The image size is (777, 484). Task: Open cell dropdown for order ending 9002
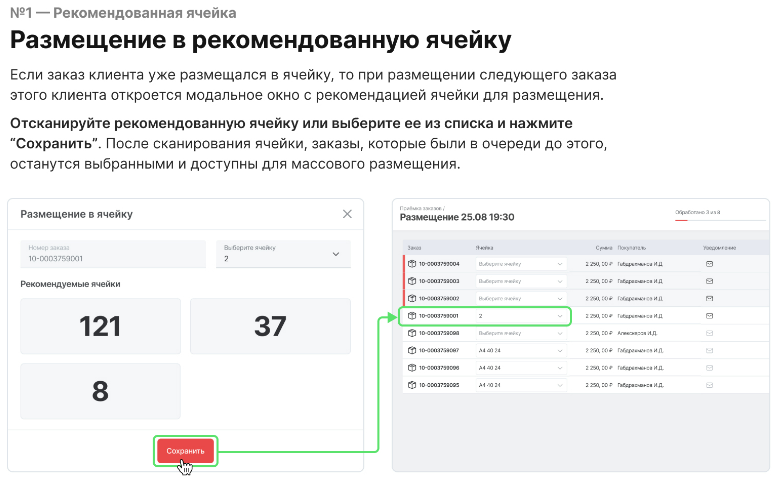(521, 299)
